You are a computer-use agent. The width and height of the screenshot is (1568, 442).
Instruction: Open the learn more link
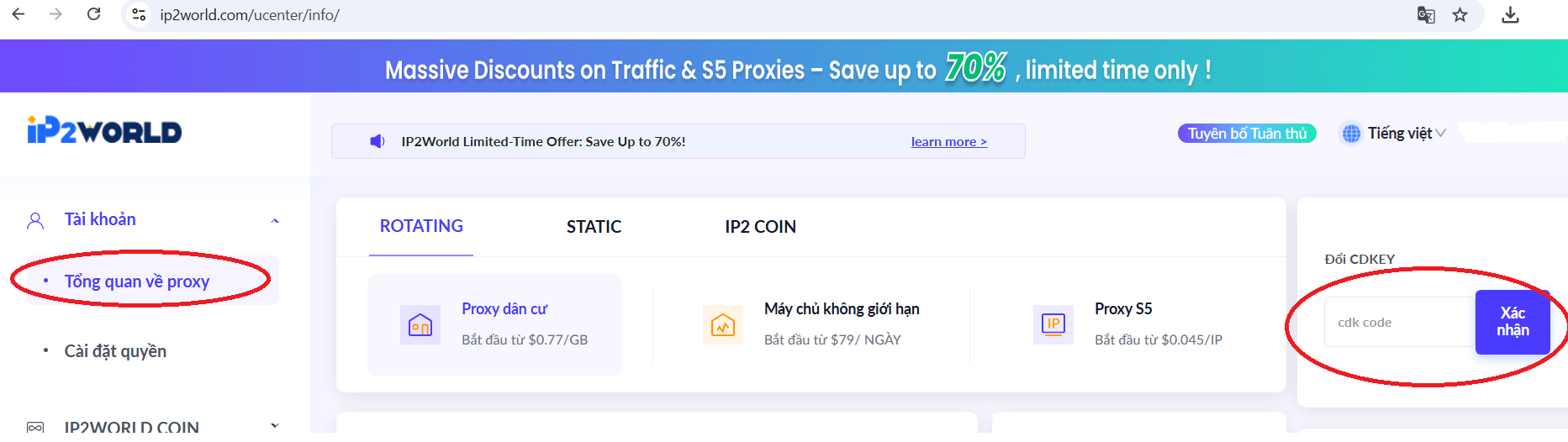[948, 142]
